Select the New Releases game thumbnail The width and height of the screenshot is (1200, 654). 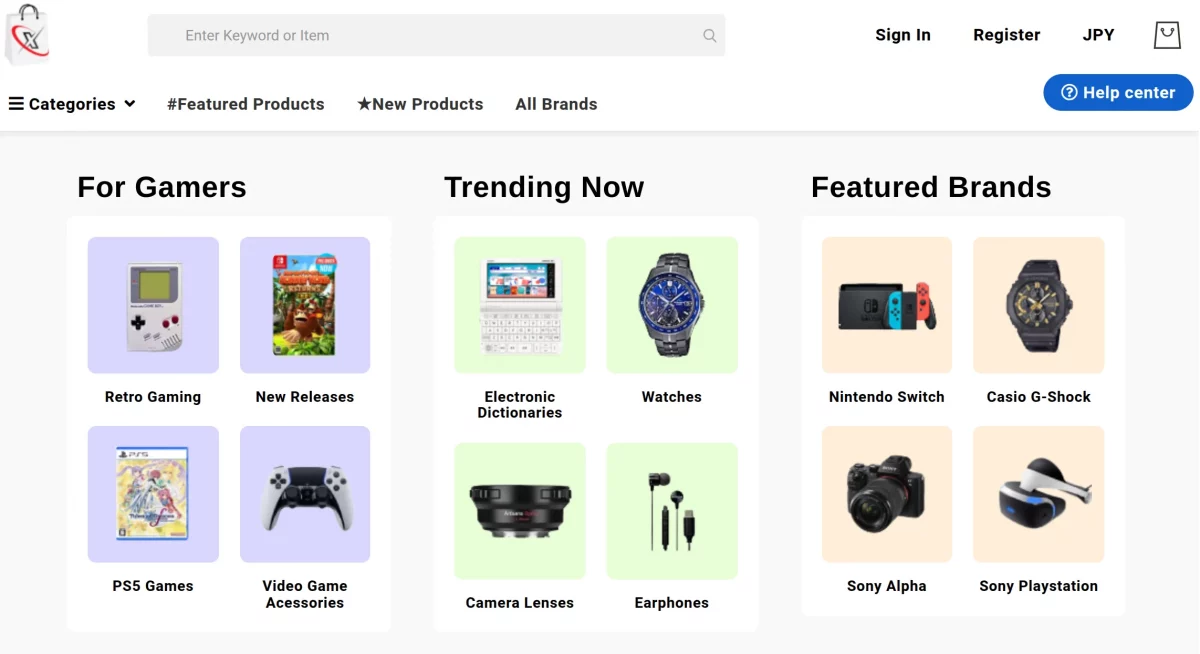[x=305, y=305]
